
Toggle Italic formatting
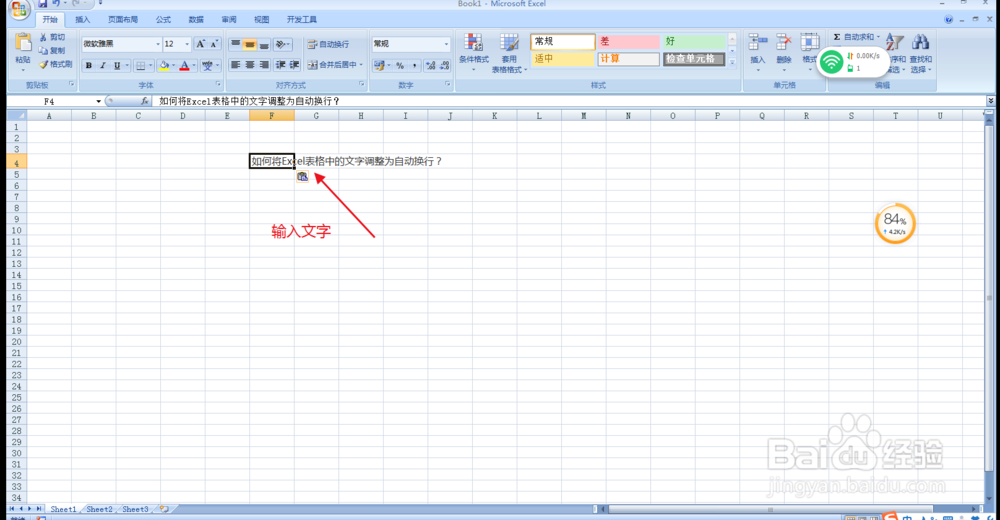pyautogui.click(x=103, y=65)
